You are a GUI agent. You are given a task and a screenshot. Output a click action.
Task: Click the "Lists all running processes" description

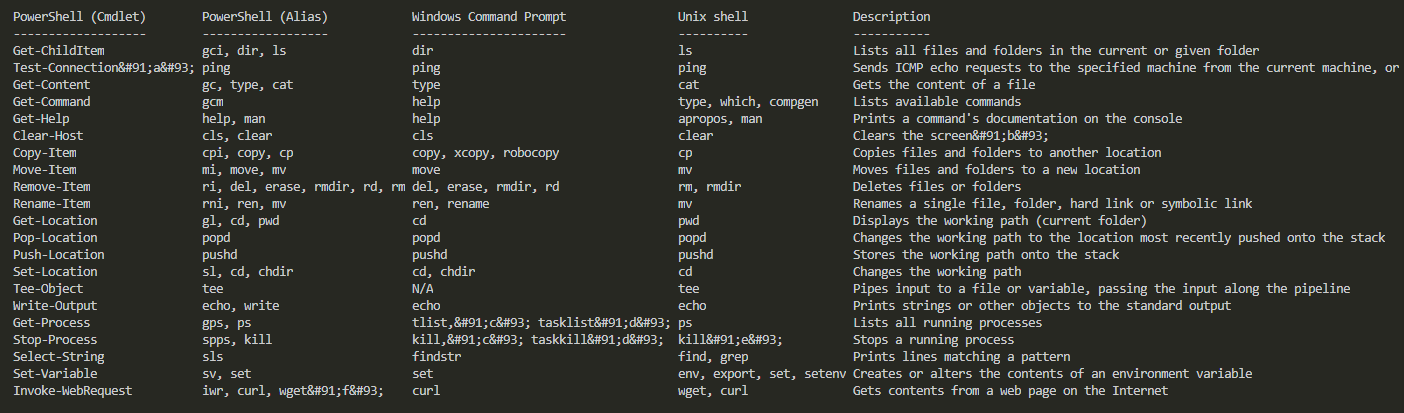pos(947,322)
